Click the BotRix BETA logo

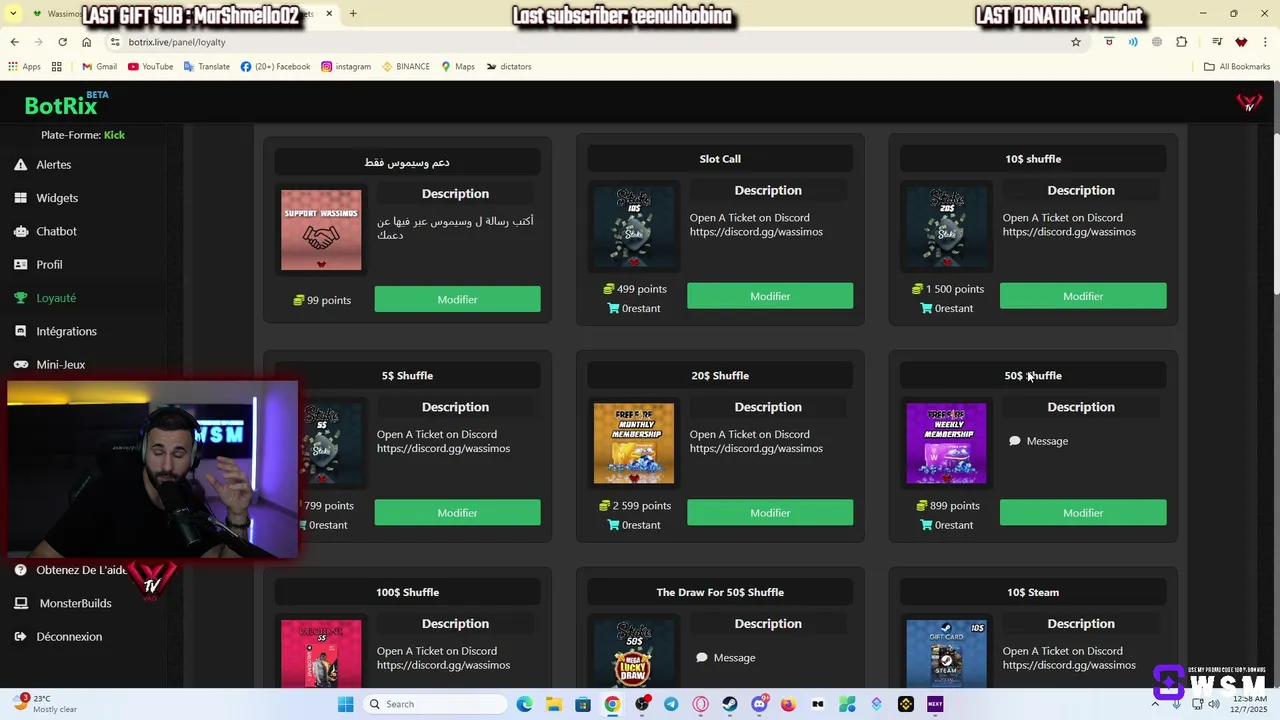coord(66,104)
